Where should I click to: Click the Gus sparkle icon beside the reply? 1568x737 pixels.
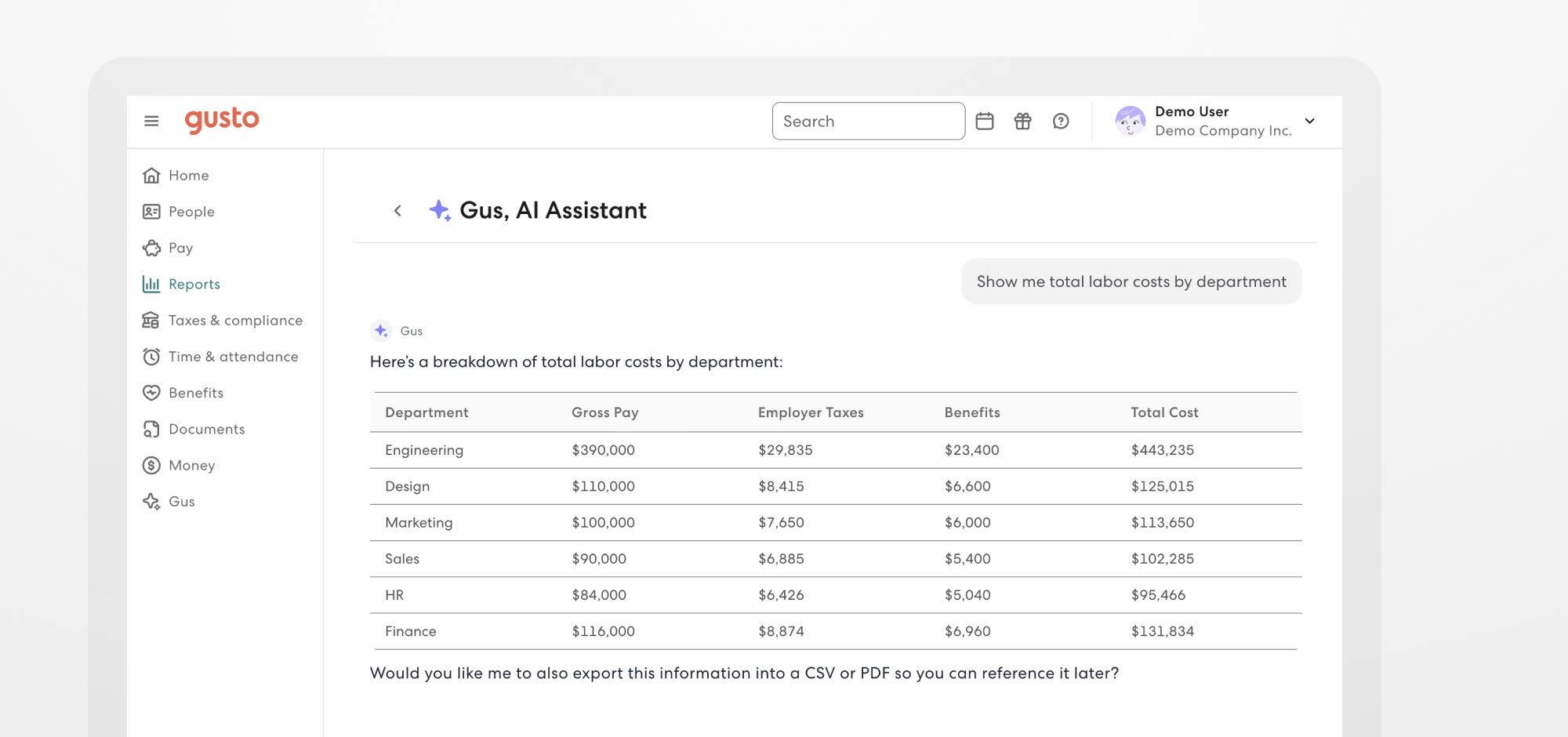point(381,331)
